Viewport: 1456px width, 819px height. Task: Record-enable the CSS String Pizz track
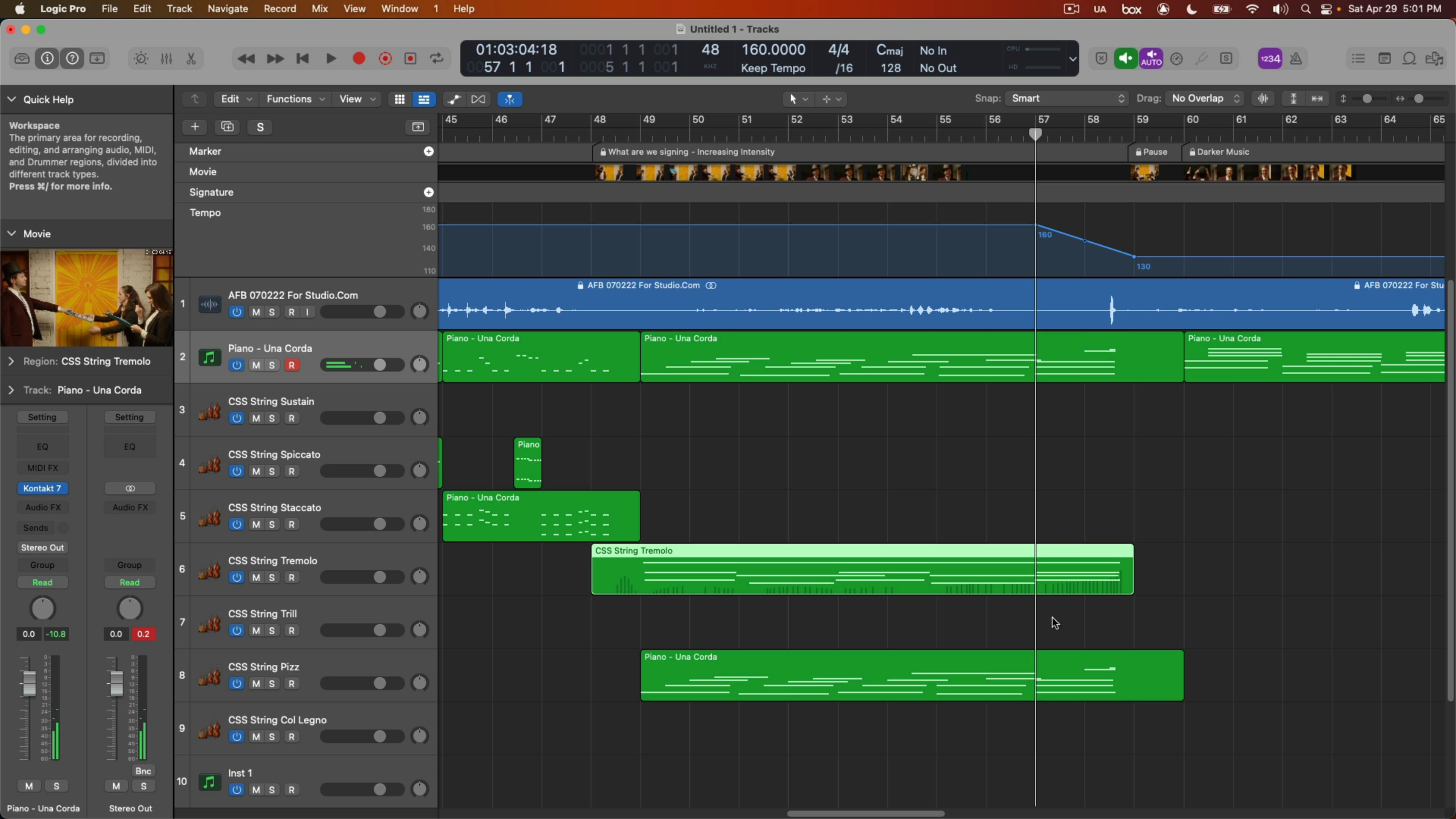tap(292, 684)
